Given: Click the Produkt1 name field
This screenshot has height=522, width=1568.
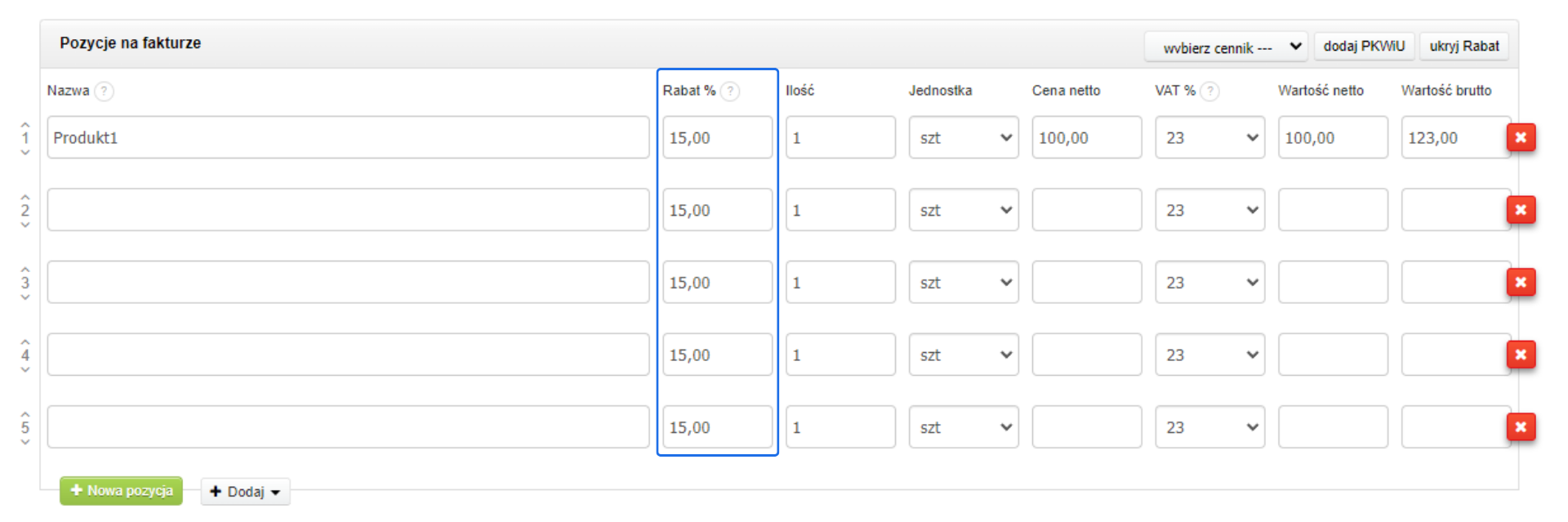Looking at the screenshot, I should 348,137.
